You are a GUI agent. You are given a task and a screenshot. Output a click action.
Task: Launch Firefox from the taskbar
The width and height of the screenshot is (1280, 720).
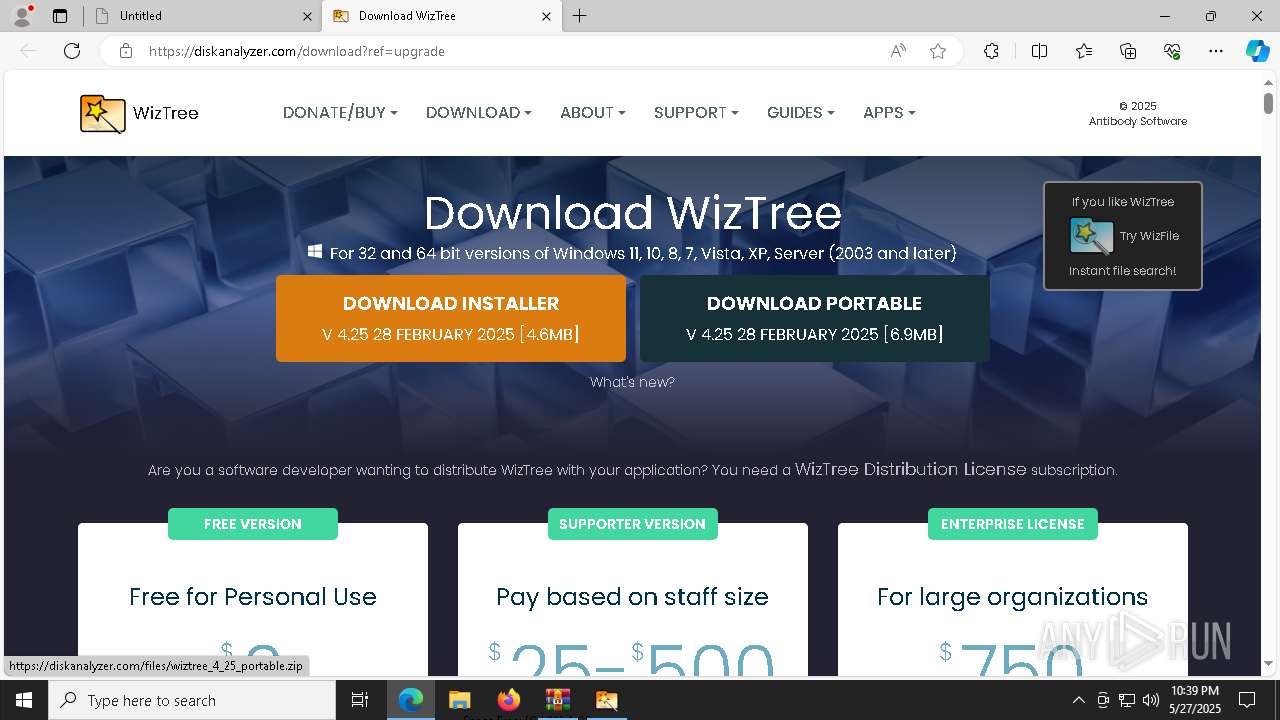[x=509, y=700]
